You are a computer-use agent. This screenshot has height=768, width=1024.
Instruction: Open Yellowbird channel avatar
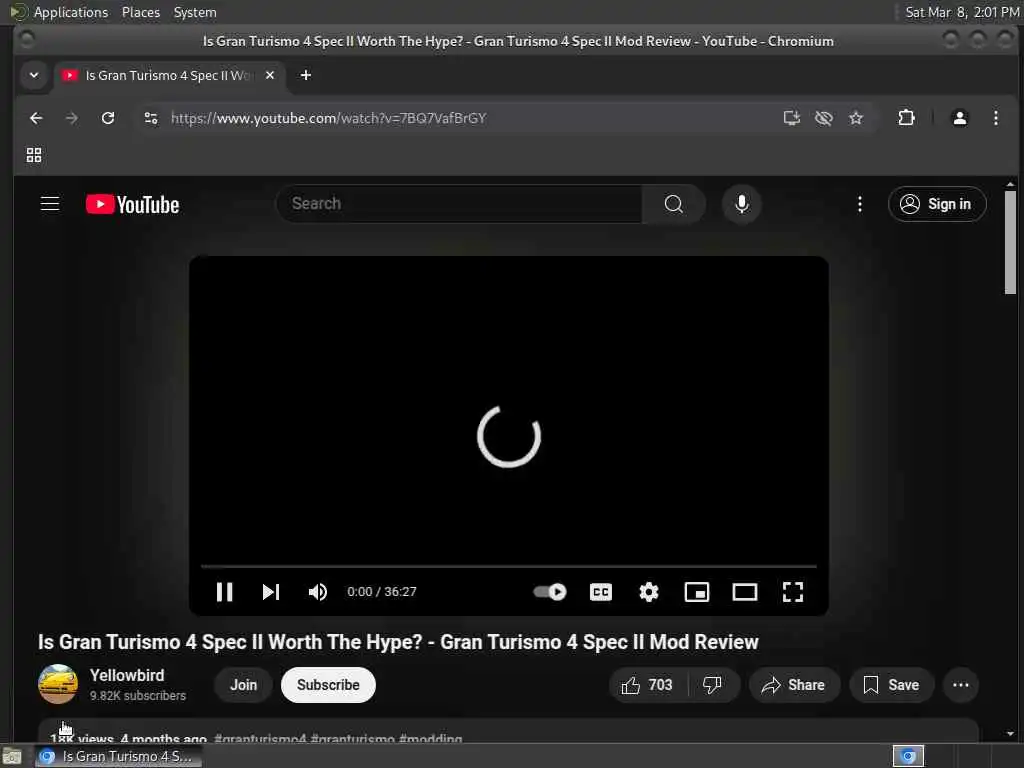57,684
